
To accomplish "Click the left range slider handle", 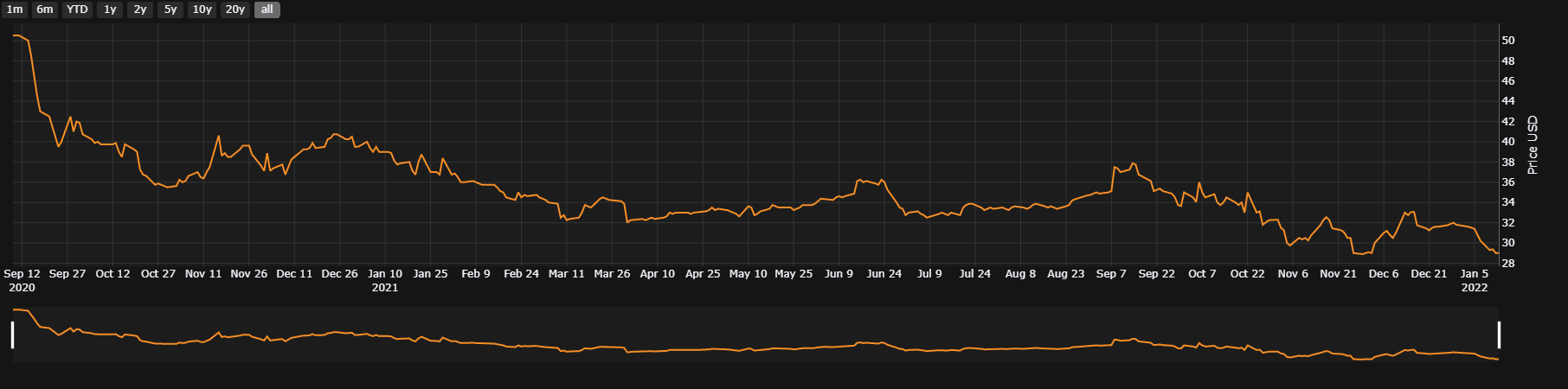I will pos(12,335).
